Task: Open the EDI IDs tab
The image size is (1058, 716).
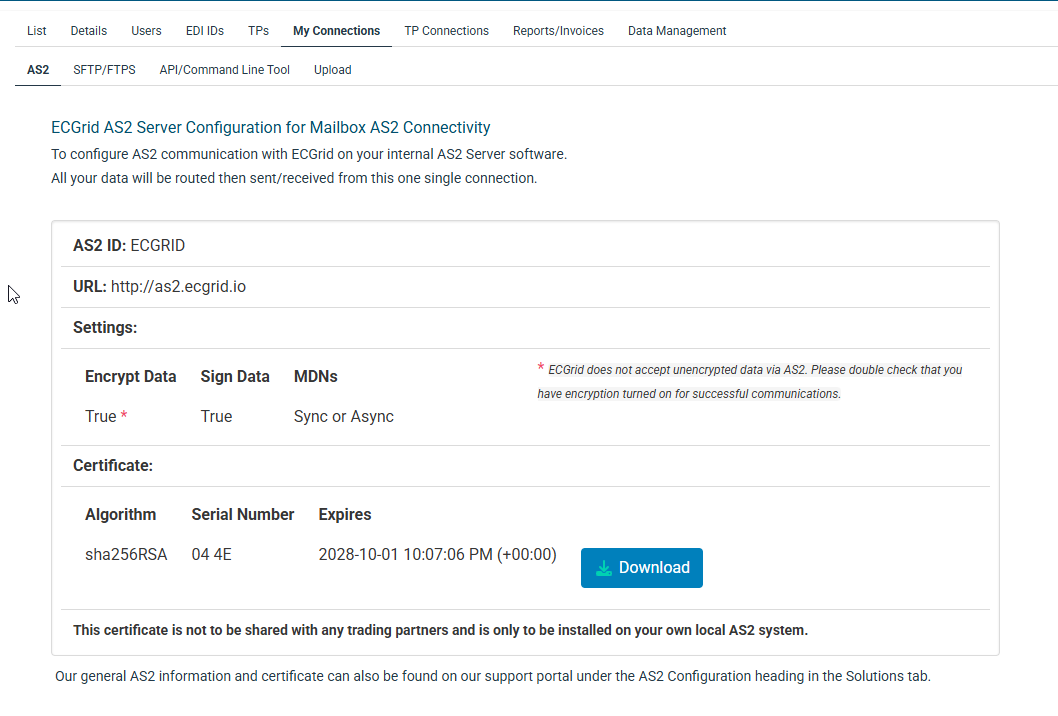Action: pyautogui.click(x=204, y=31)
